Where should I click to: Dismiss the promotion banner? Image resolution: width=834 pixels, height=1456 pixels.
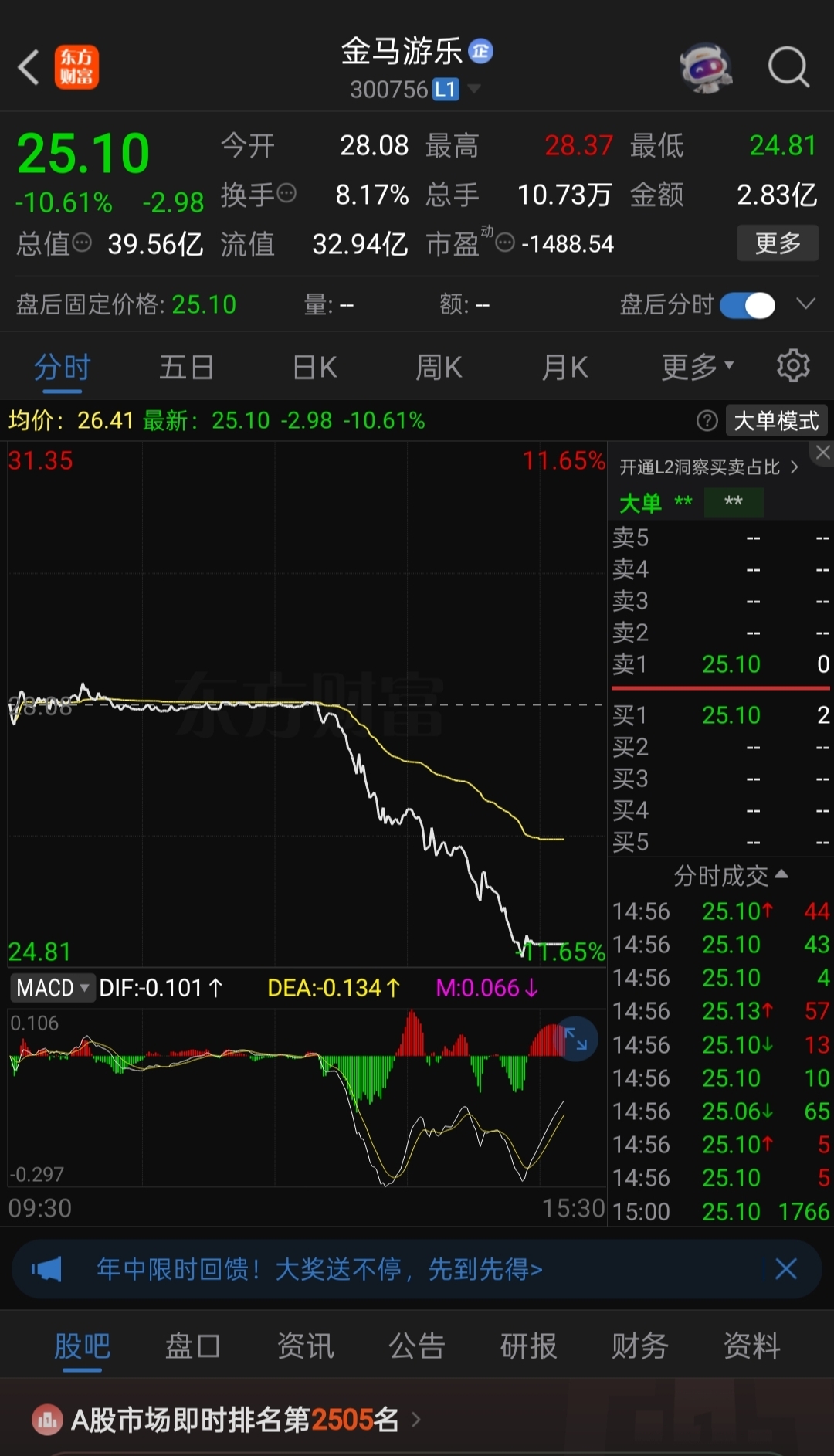[x=785, y=1268]
